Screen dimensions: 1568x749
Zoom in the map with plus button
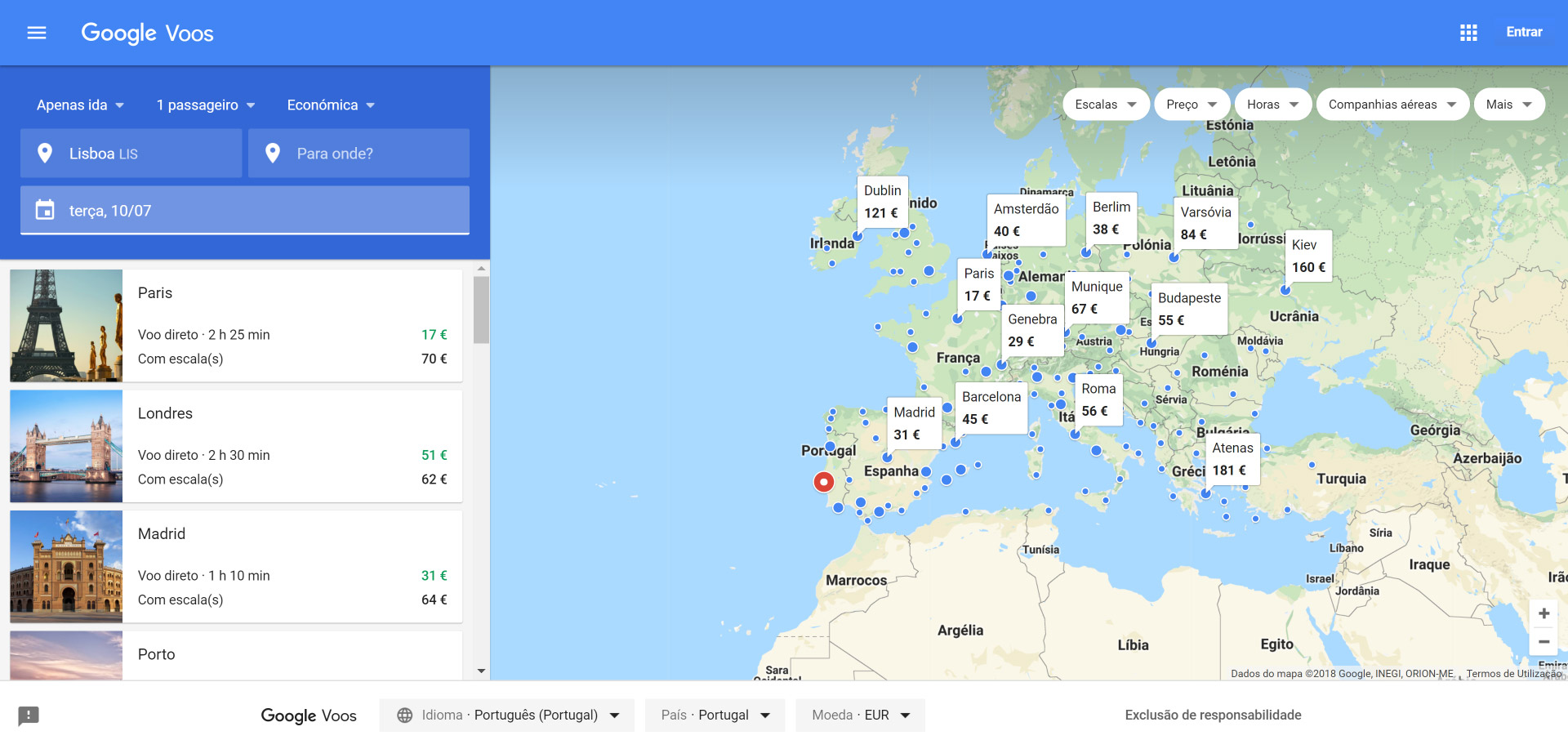pos(1543,613)
